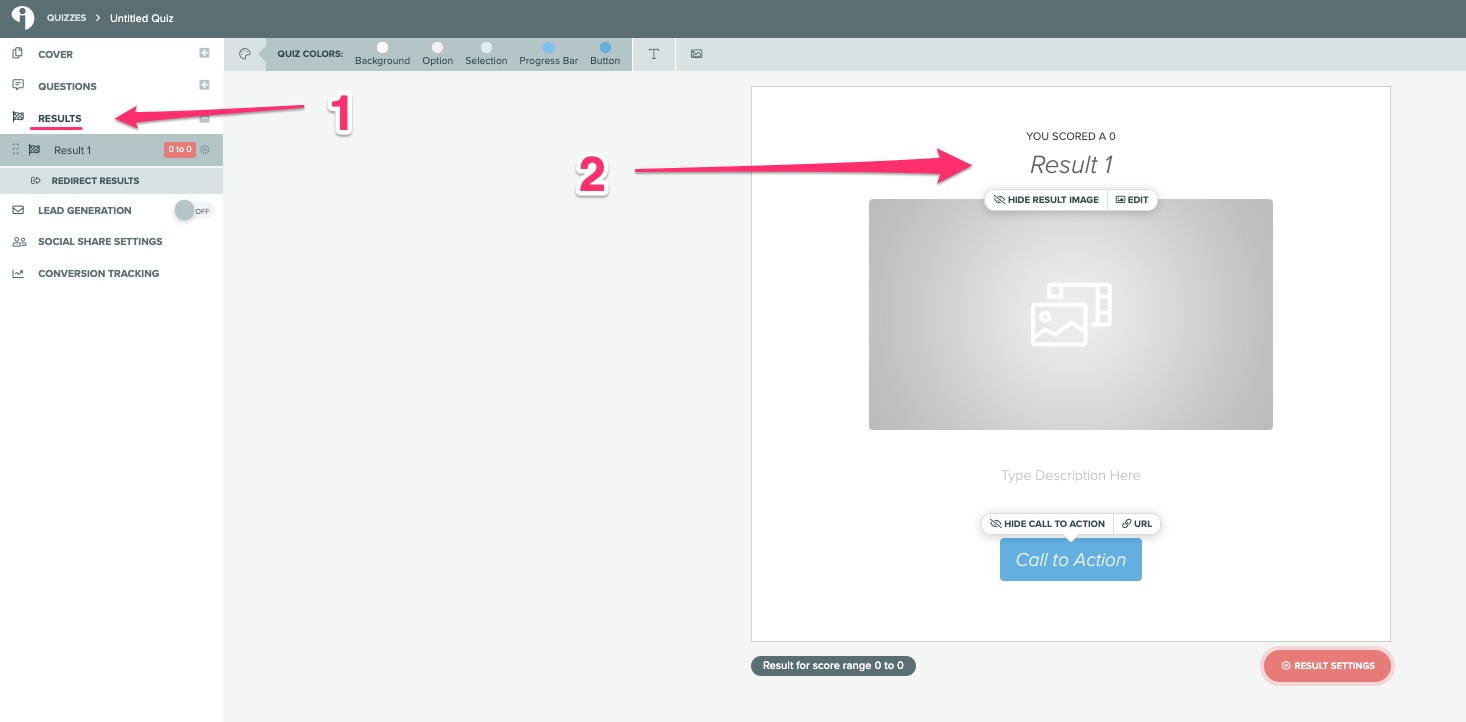Open Redirect Results section
Viewport: 1466px width, 722px height.
point(95,180)
